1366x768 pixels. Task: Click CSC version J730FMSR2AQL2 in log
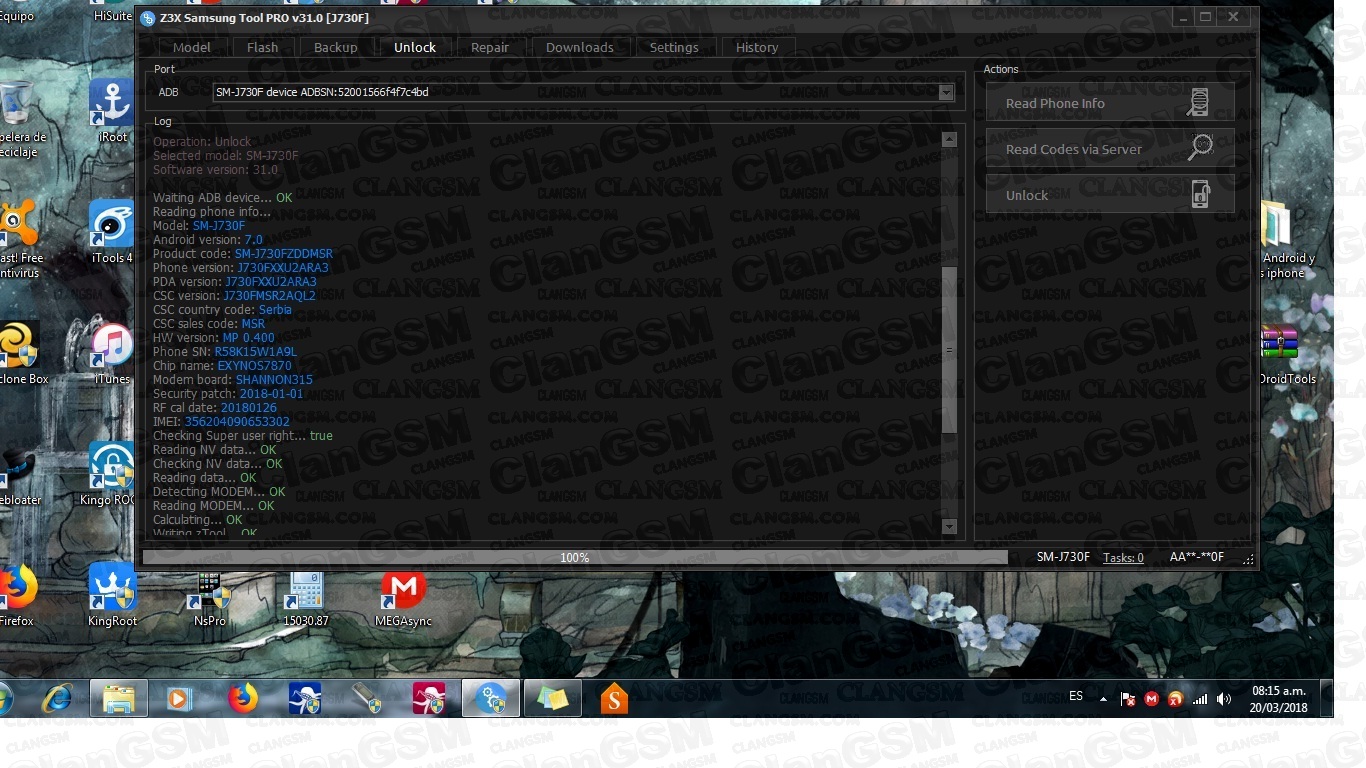point(269,296)
